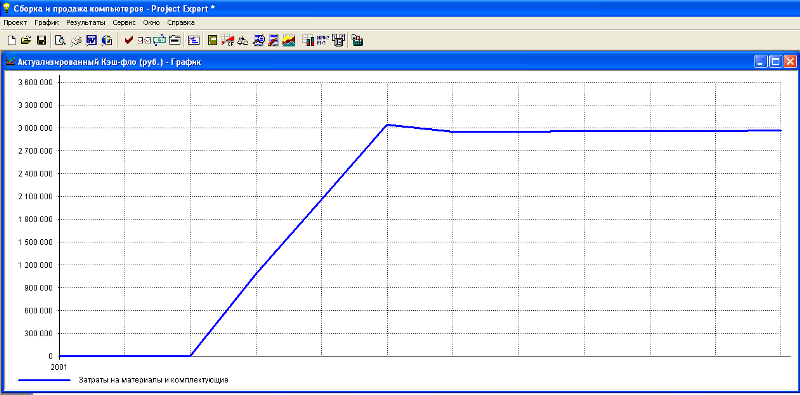Open the Результаты menu

pyautogui.click(x=86, y=23)
